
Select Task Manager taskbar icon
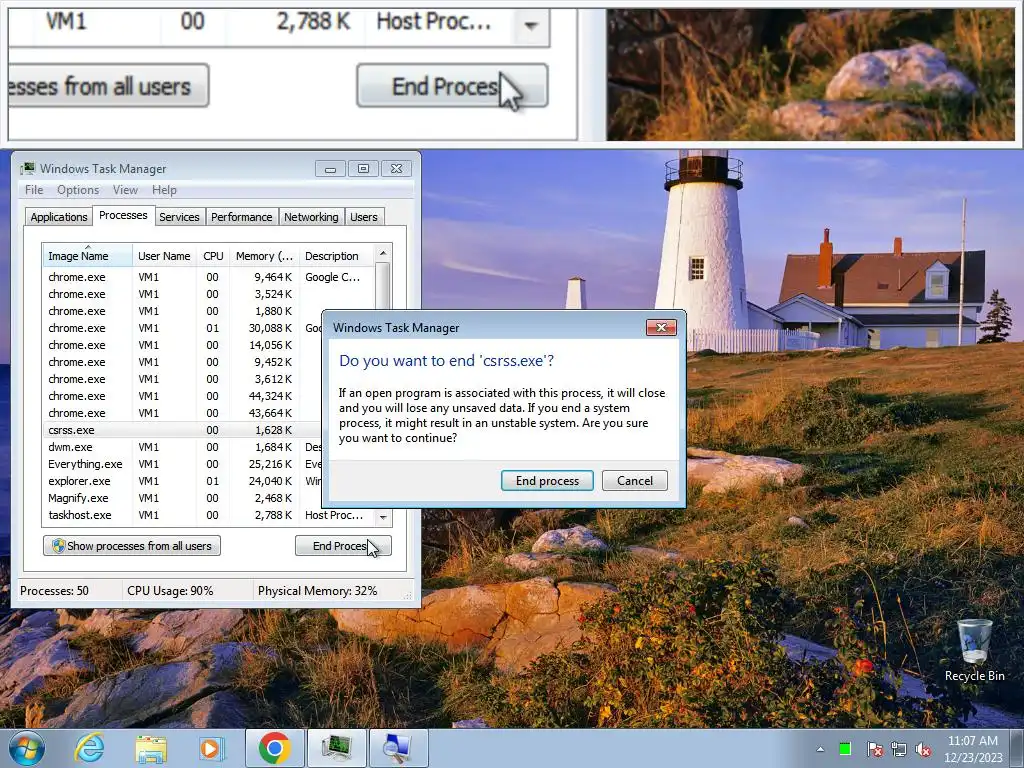coord(336,748)
